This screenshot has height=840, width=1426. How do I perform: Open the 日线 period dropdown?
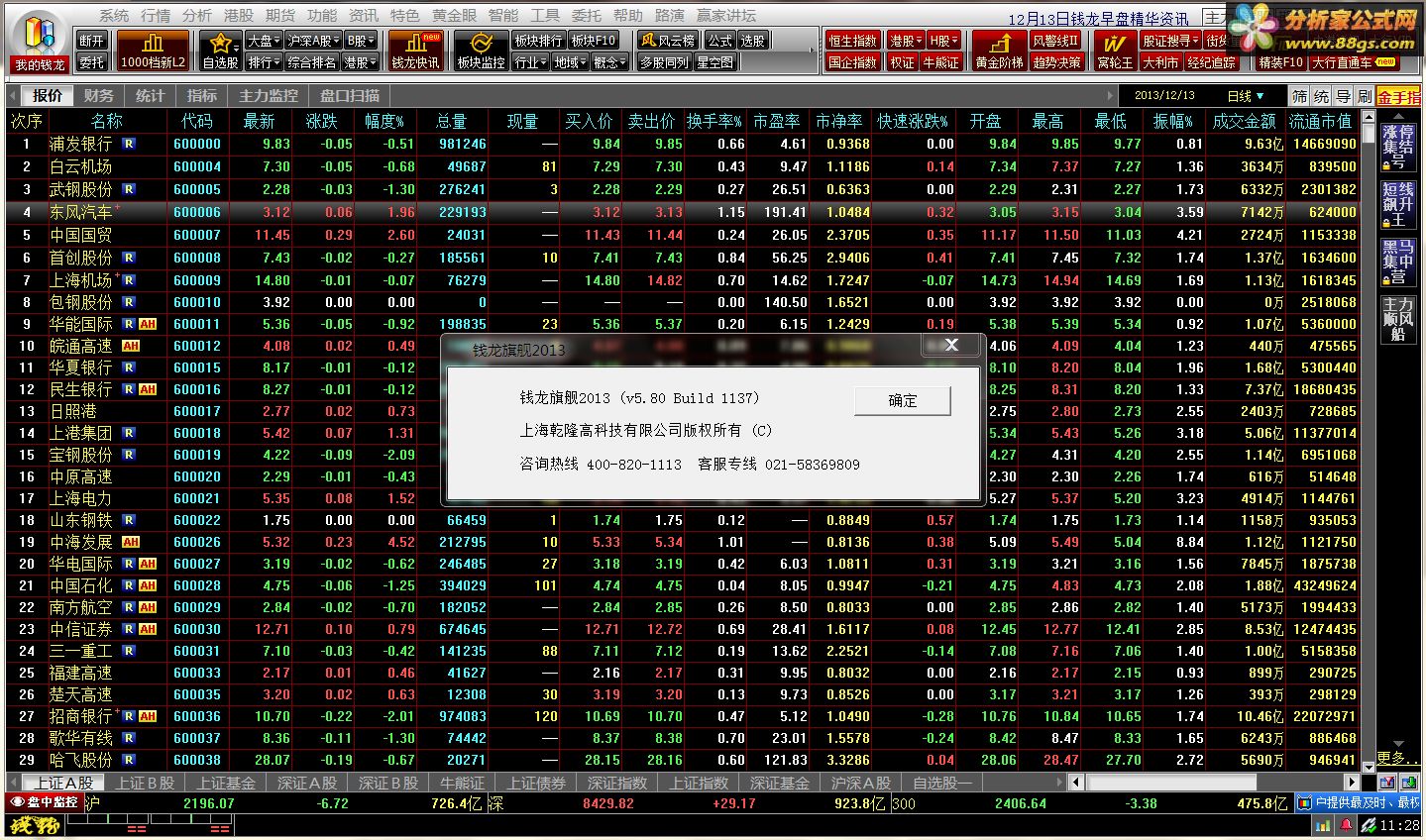pyautogui.click(x=1246, y=96)
